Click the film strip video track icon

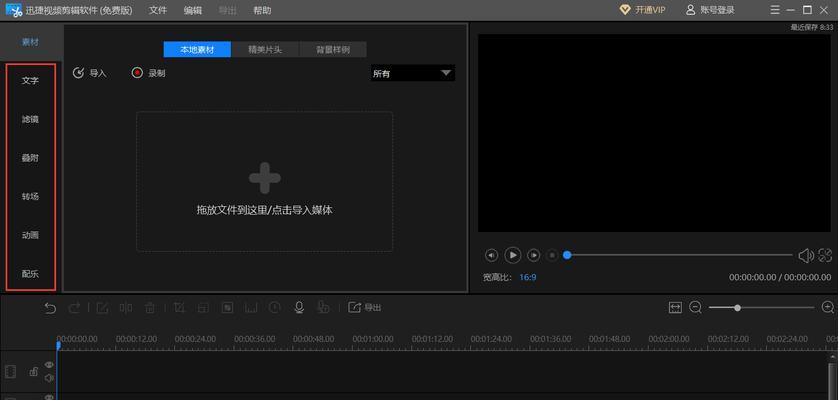click(x=11, y=372)
